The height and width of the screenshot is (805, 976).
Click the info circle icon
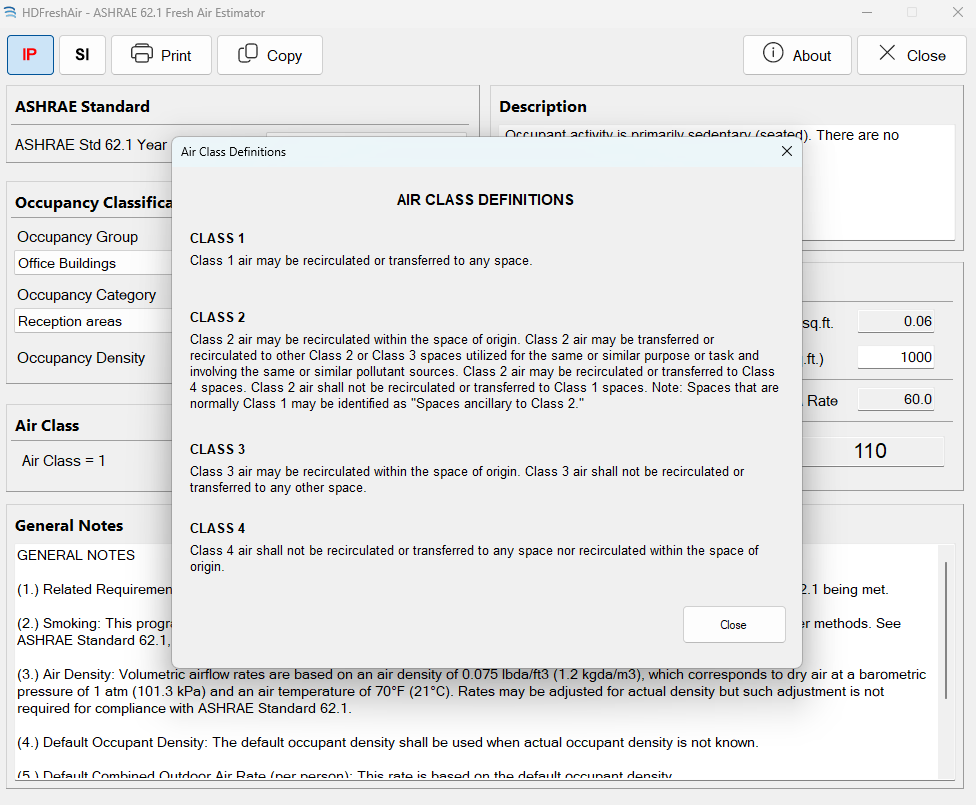point(773,53)
